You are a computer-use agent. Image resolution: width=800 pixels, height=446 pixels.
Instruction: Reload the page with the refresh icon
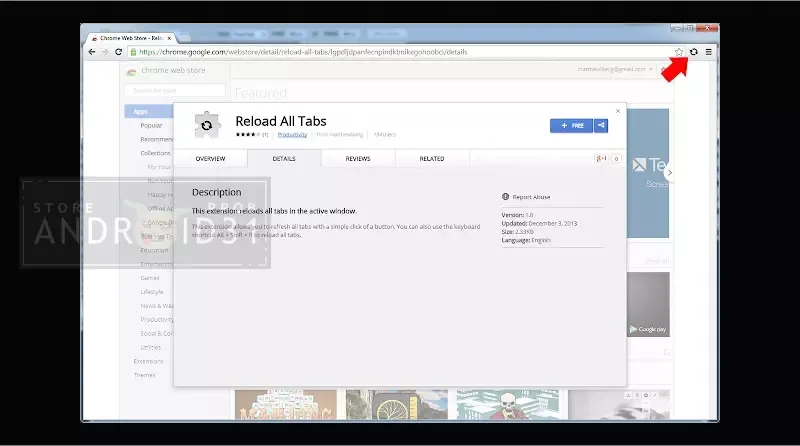[x=118, y=52]
